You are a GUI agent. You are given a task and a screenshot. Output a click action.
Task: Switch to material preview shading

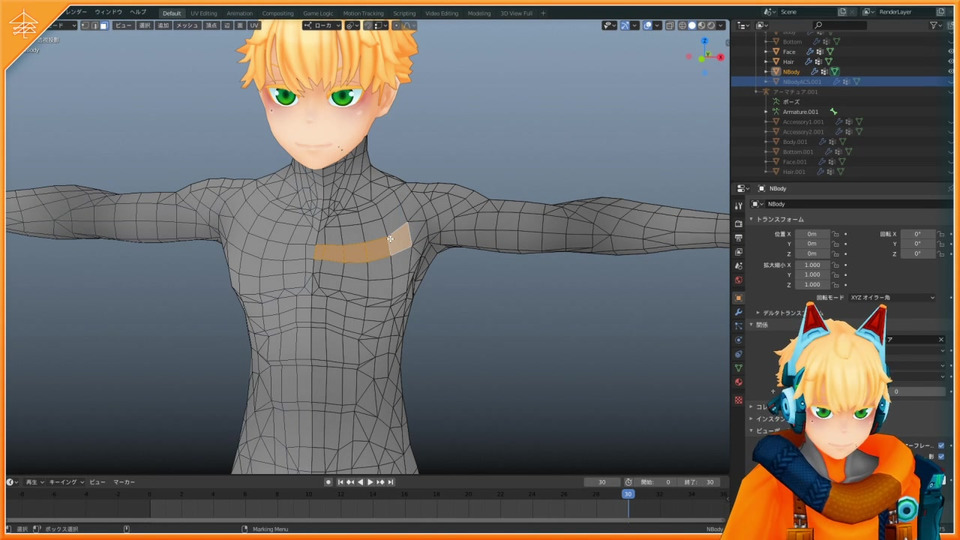[x=702, y=26]
